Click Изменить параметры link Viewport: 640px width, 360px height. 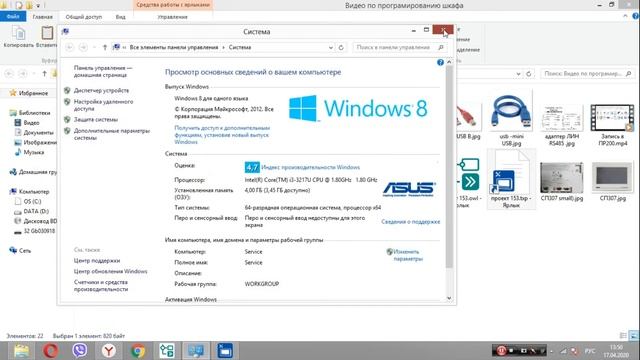pyautogui.click(x=408, y=255)
